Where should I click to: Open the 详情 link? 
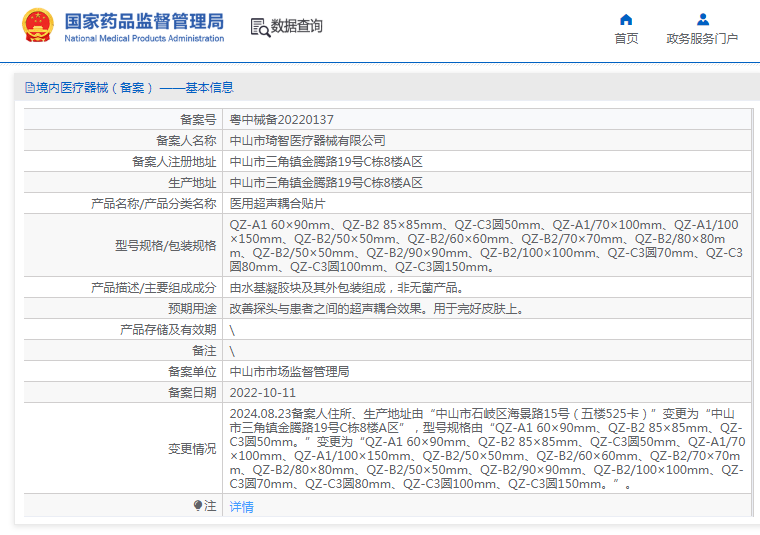point(241,507)
